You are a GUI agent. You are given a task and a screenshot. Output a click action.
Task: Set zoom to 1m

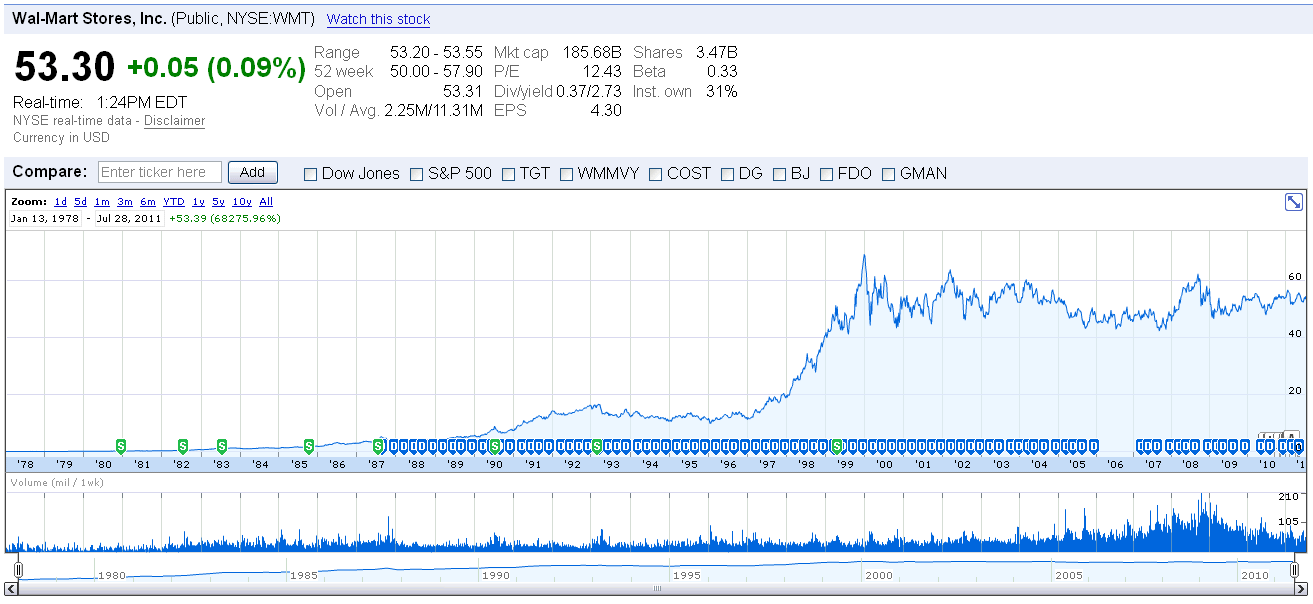coord(102,201)
